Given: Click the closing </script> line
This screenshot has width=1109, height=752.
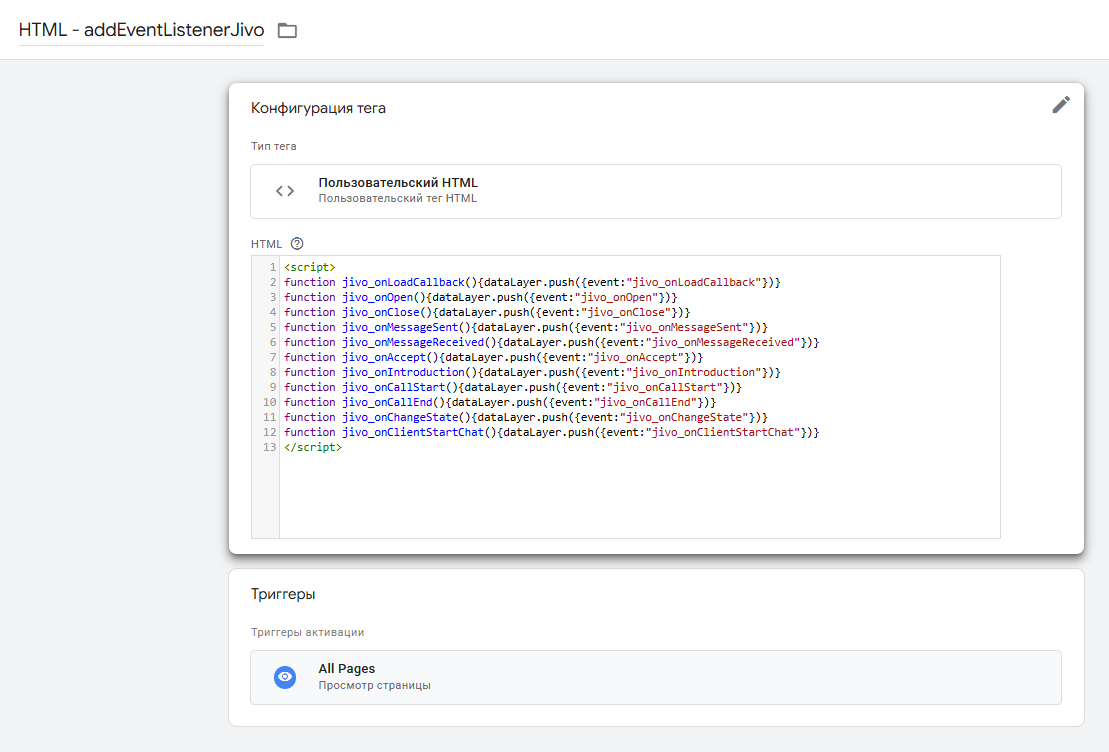Looking at the screenshot, I should 313,447.
